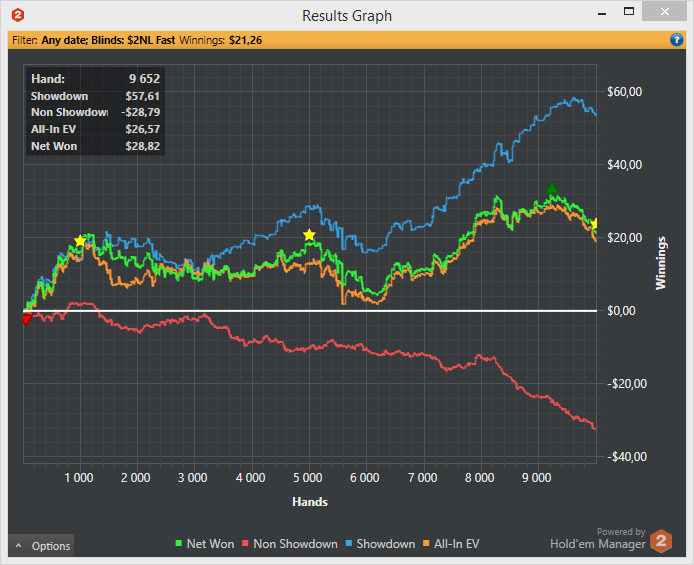Click the orange All-In EV color swatch
694x565 pixels.
pyautogui.click(x=427, y=544)
